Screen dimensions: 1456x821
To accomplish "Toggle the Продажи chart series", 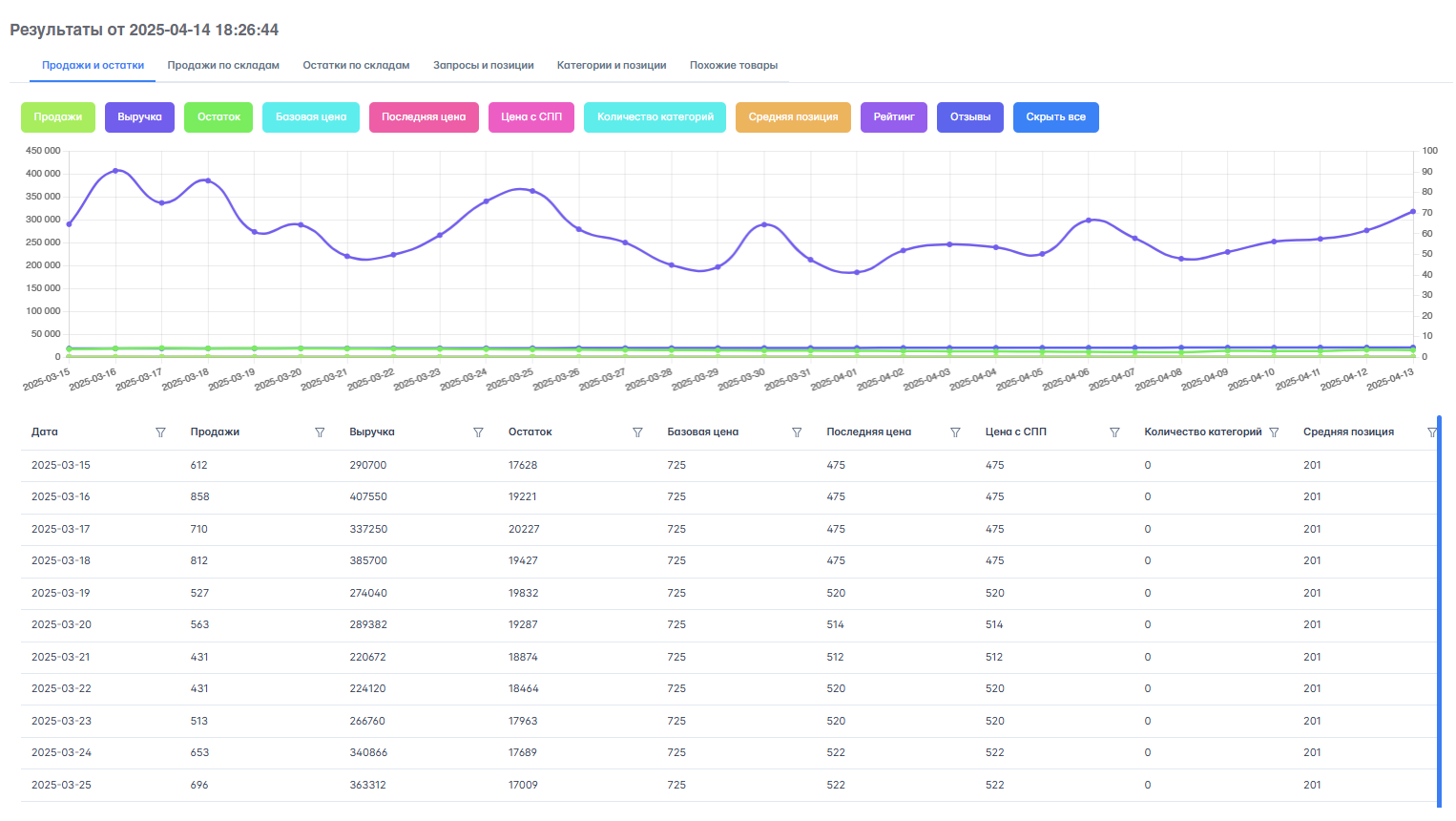I will pos(58,117).
